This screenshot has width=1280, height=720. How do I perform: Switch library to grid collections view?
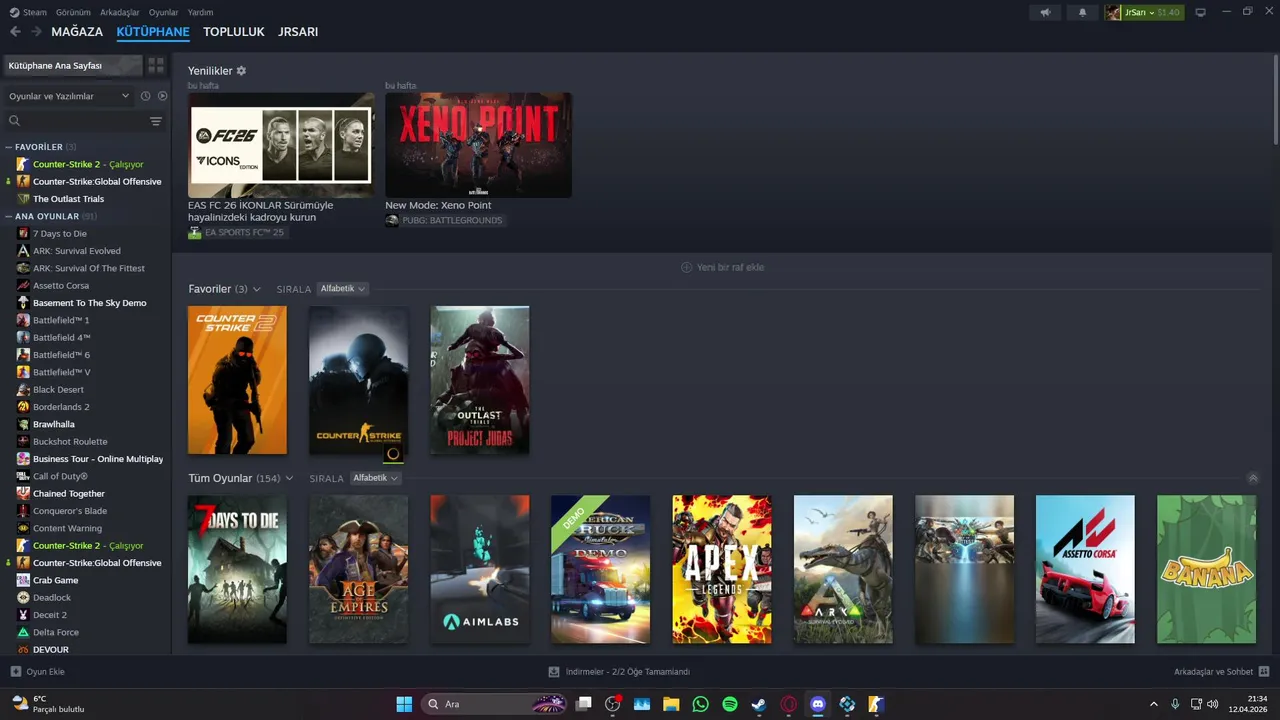pyautogui.click(x=156, y=65)
